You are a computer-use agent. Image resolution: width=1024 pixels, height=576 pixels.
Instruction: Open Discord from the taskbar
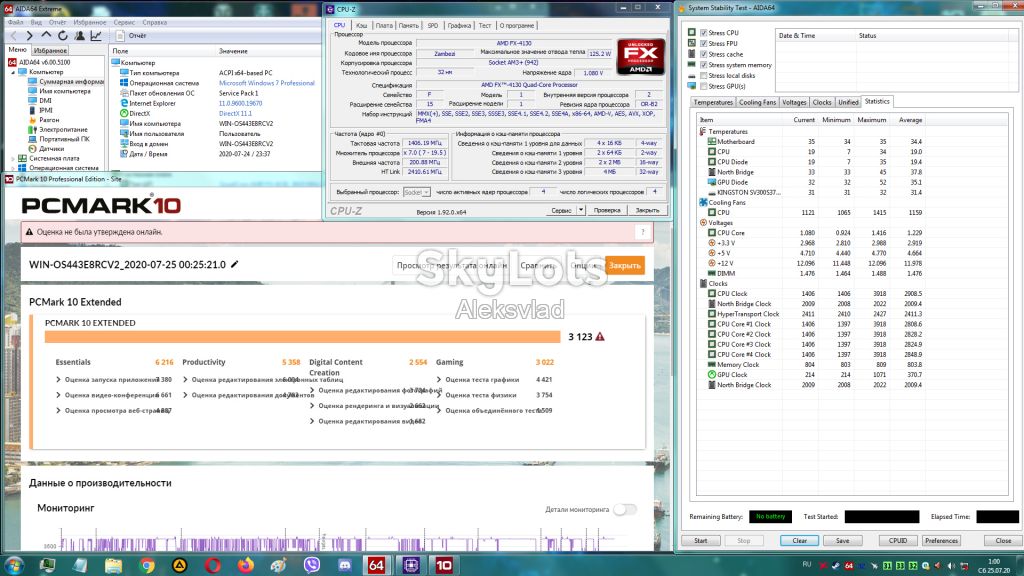click(x=345, y=566)
